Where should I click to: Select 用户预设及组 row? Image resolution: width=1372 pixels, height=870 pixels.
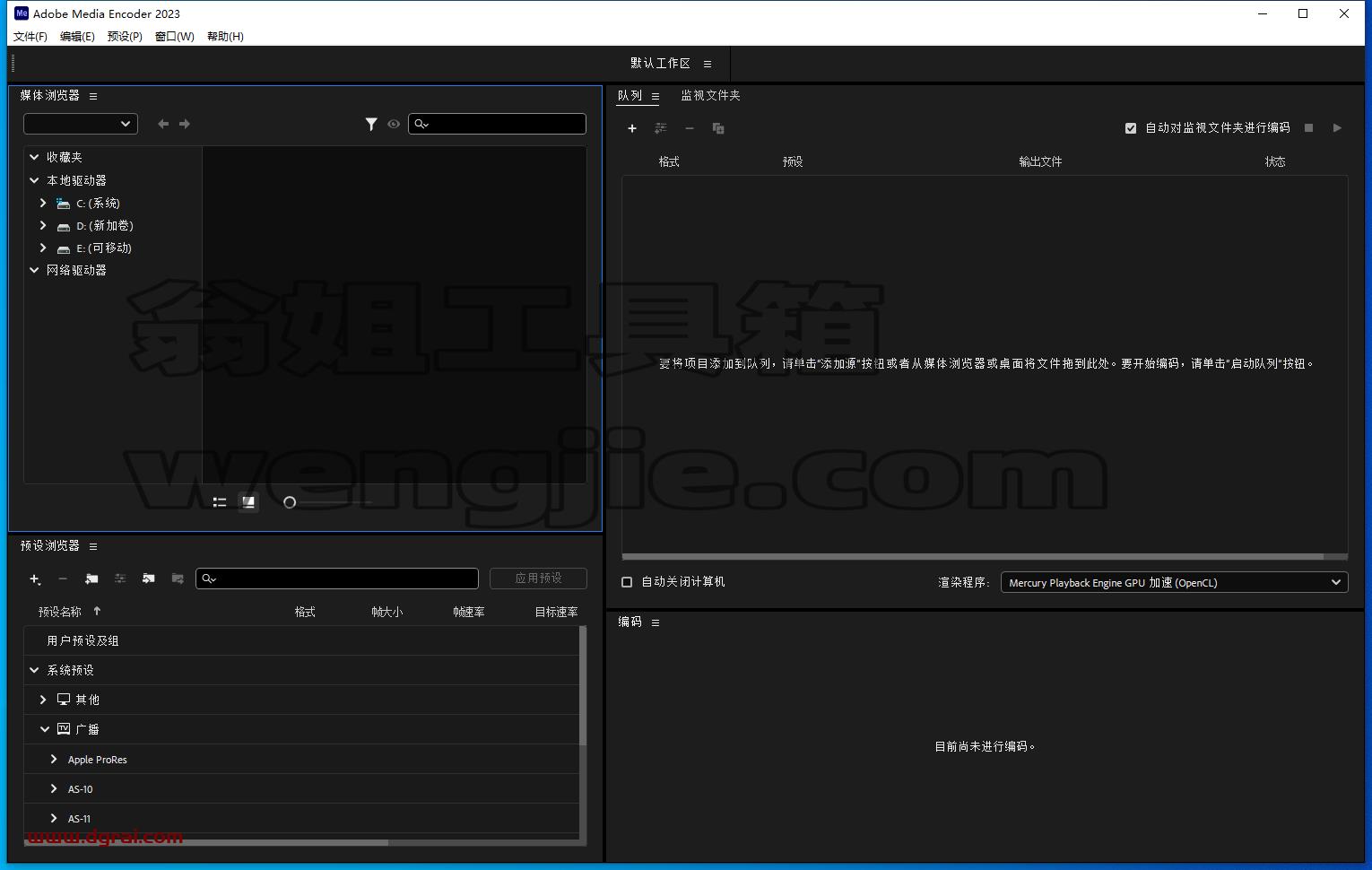pos(301,640)
